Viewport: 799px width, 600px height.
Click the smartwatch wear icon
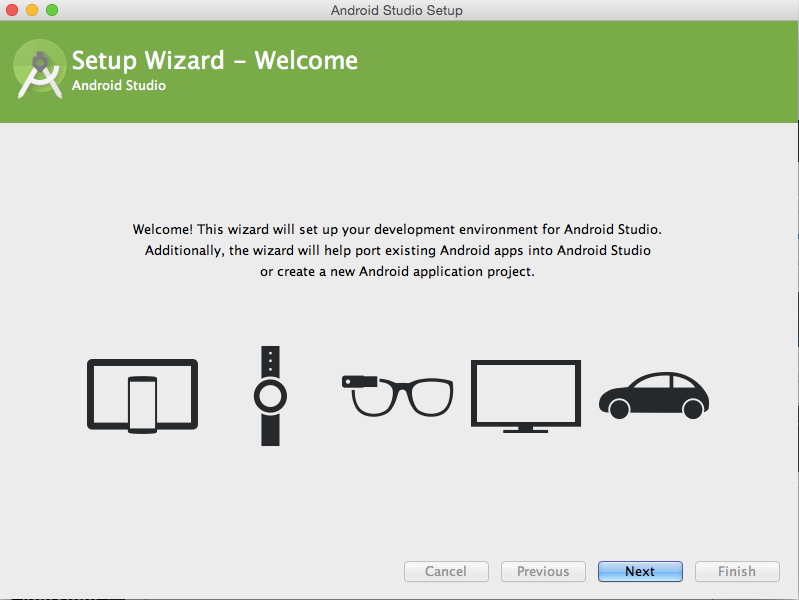tap(270, 396)
